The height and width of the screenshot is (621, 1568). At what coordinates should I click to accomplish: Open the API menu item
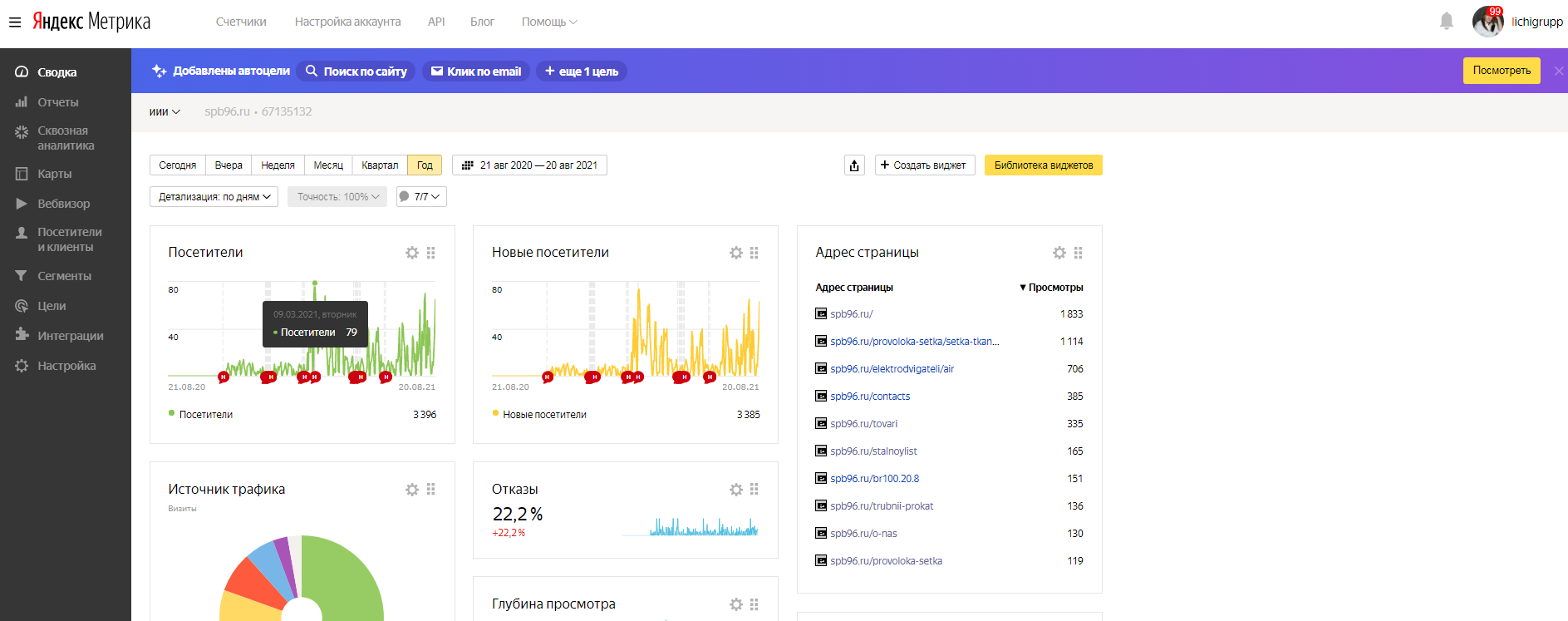click(436, 22)
